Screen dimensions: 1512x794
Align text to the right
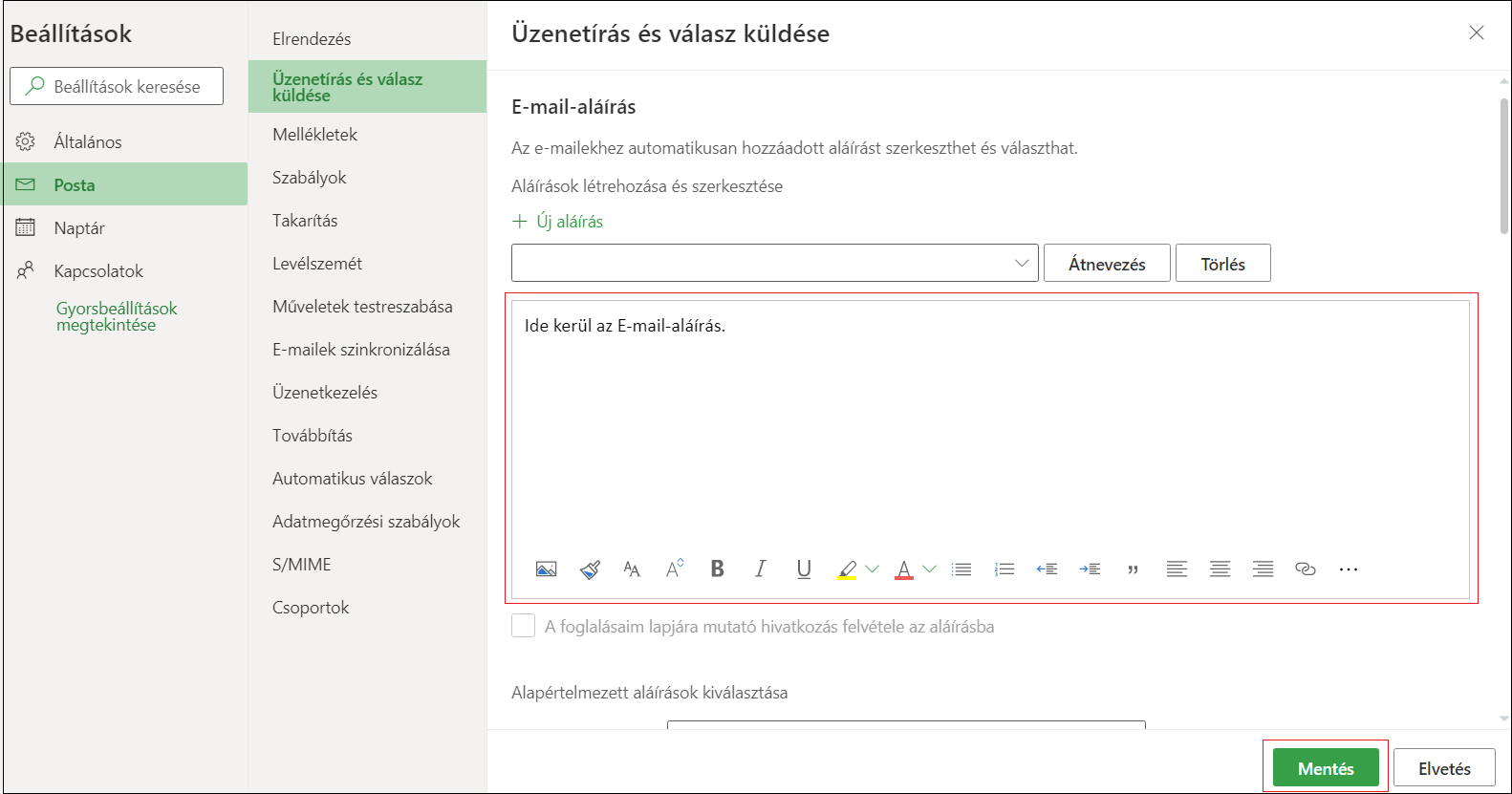[1263, 569]
